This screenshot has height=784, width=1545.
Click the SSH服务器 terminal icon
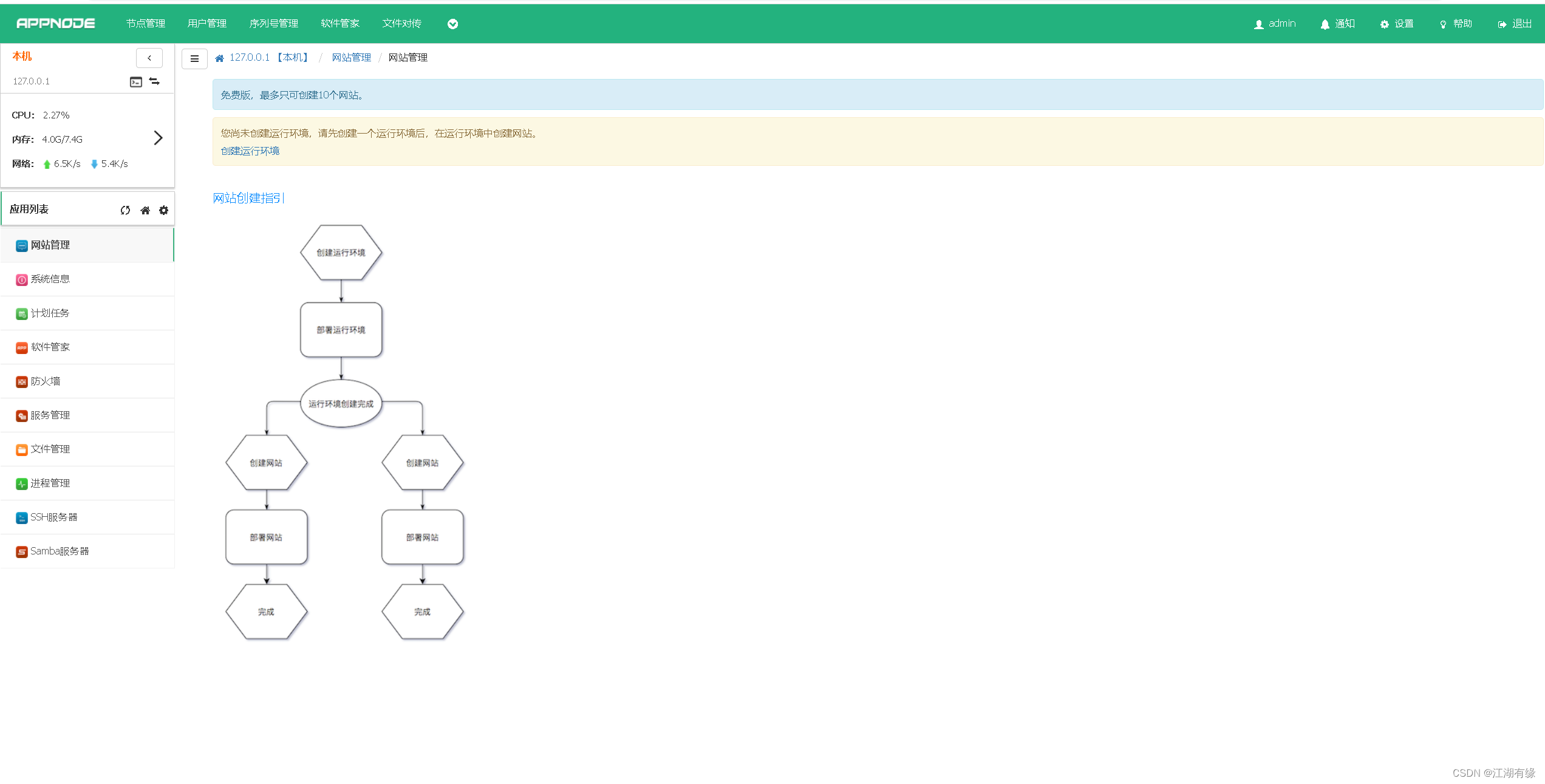coord(22,517)
